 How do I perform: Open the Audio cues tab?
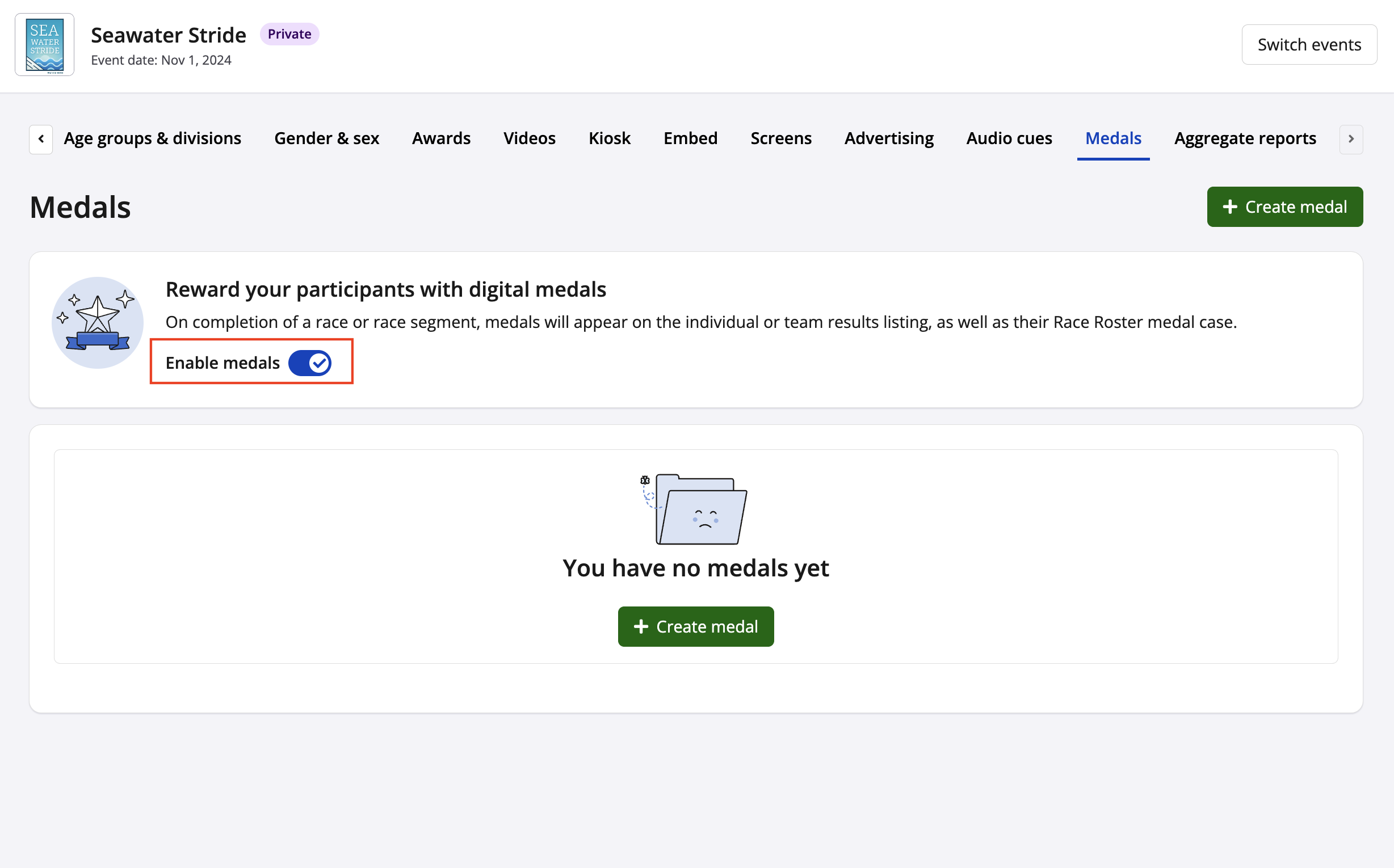pyautogui.click(x=1009, y=138)
